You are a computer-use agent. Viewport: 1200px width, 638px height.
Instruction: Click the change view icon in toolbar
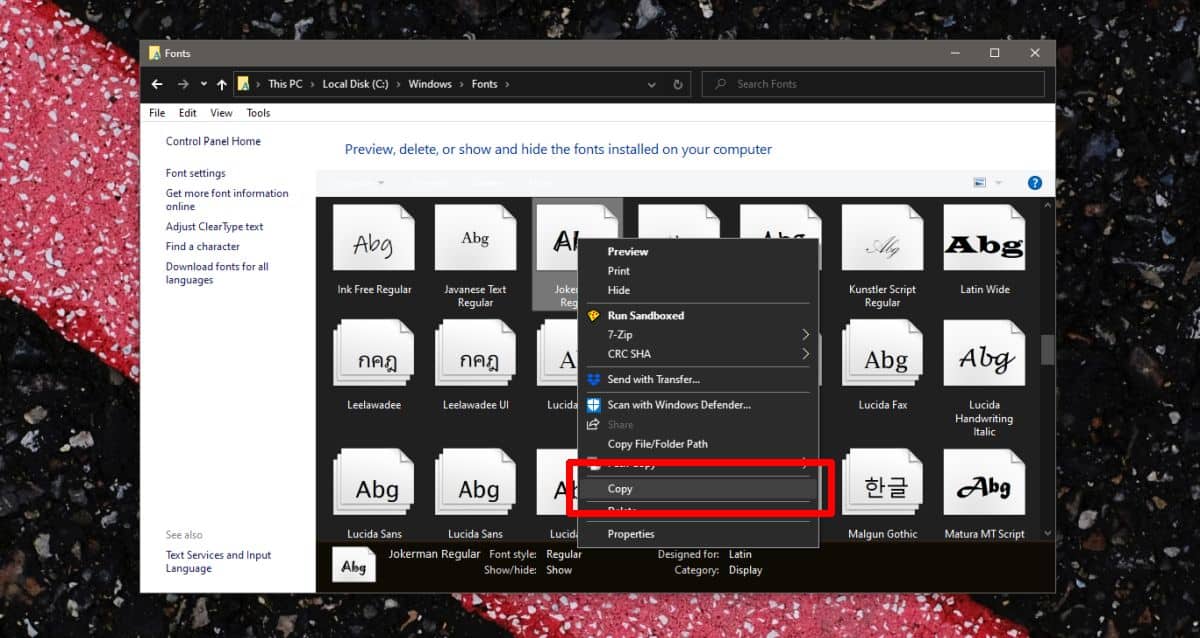[x=980, y=183]
